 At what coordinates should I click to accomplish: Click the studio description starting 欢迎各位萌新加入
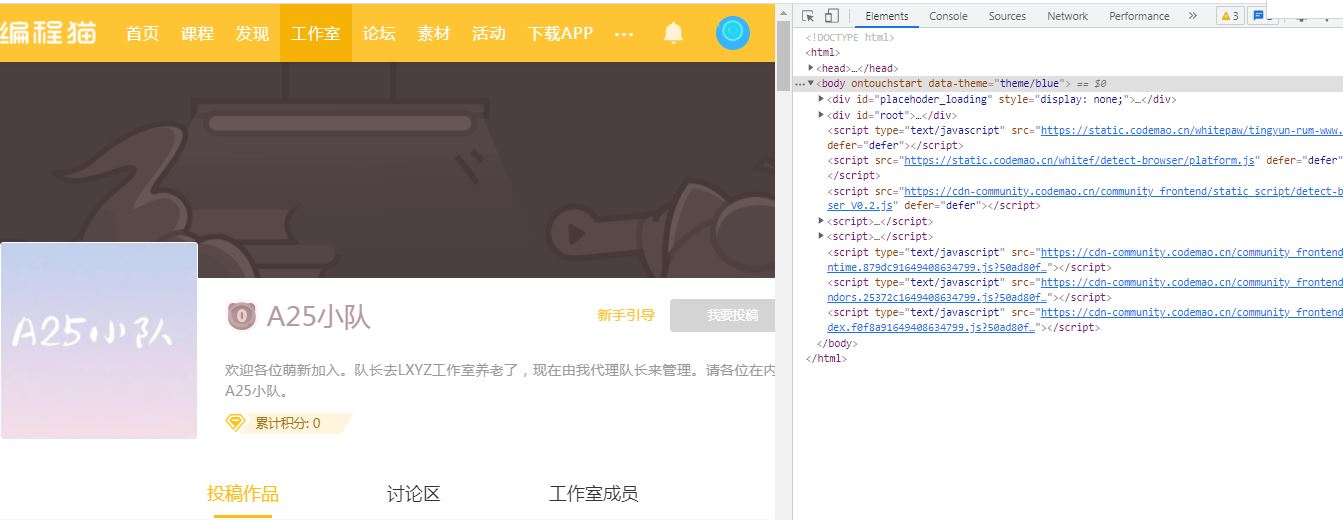(x=500, y=380)
